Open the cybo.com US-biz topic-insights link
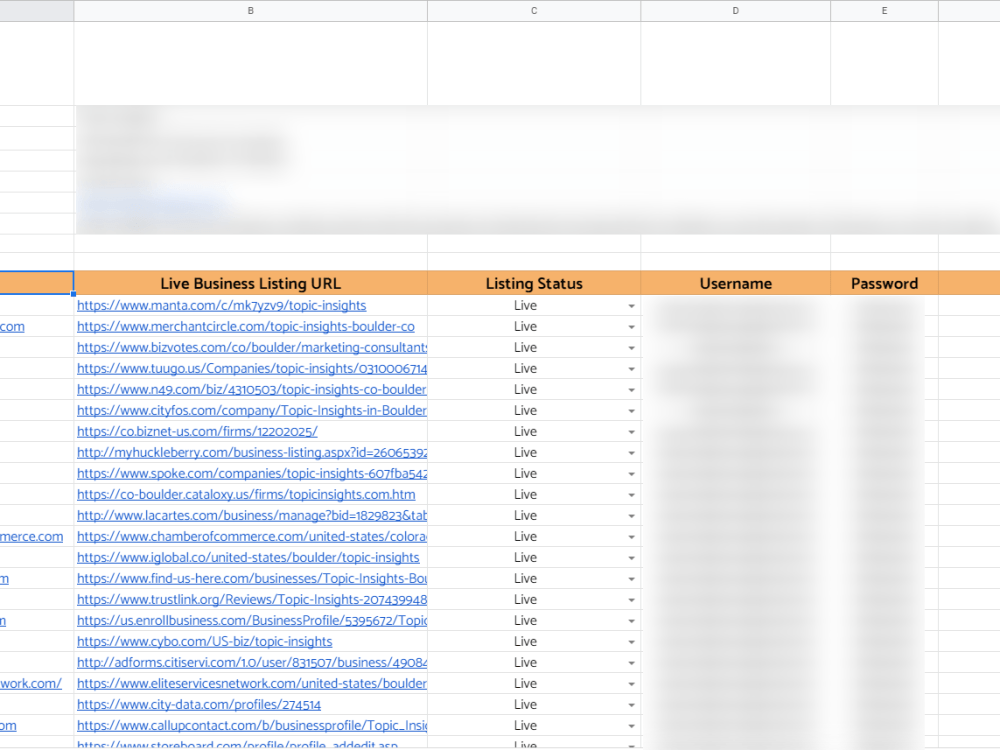The width and height of the screenshot is (1000, 750). tap(205, 642)
